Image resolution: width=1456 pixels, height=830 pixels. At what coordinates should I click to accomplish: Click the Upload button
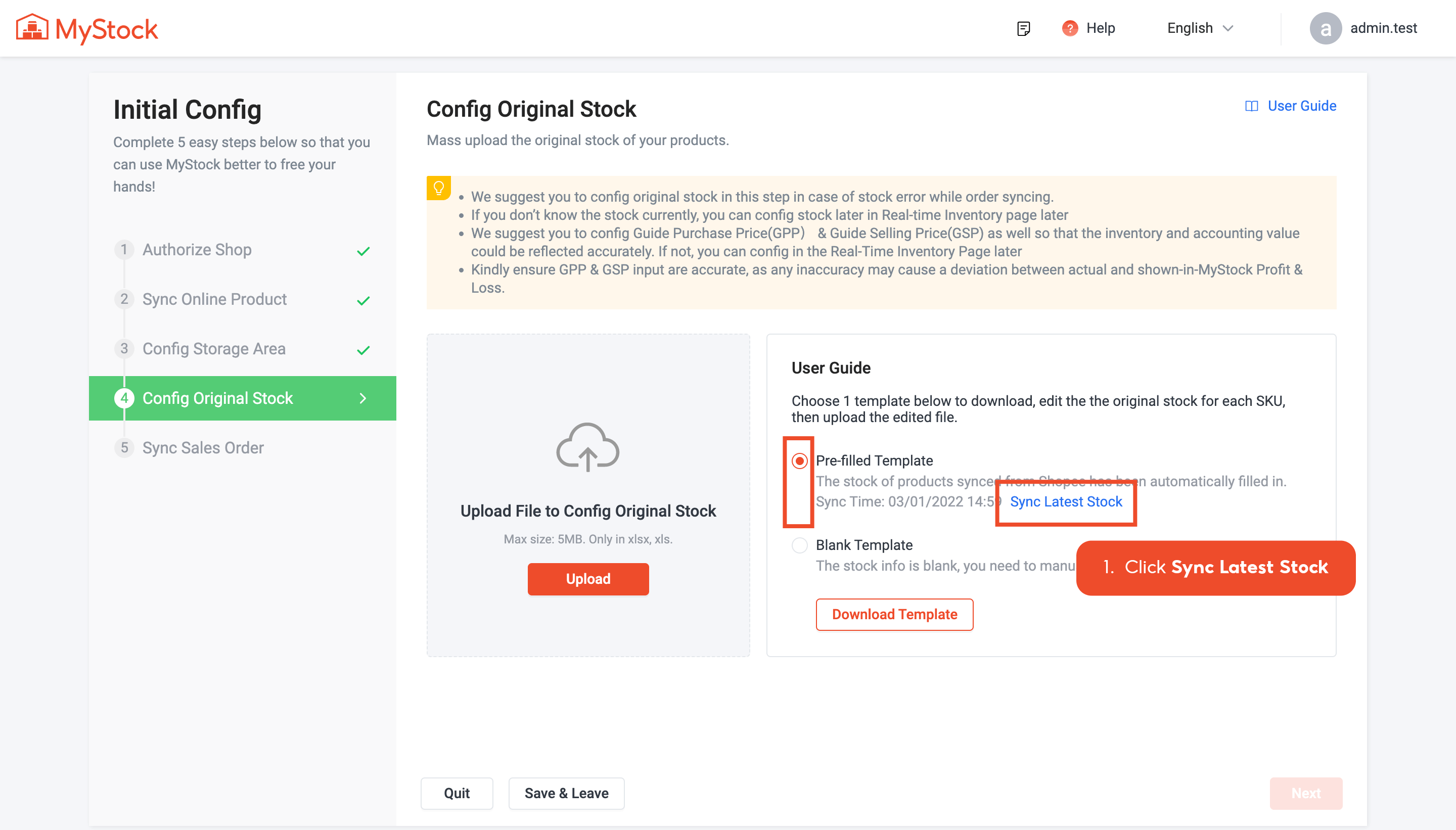[588, 579]
